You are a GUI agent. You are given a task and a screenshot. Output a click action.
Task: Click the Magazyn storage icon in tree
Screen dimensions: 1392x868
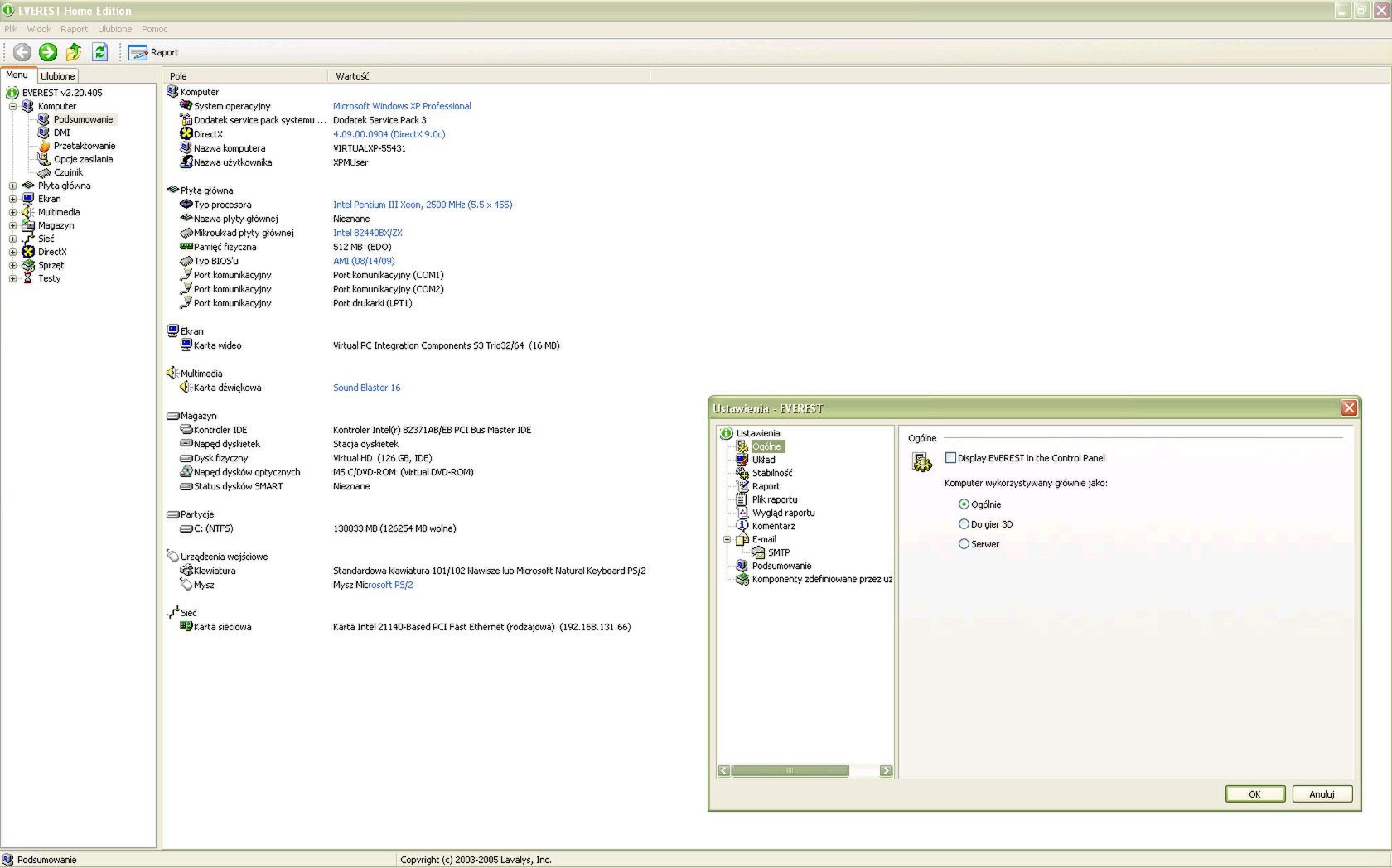point(28,225)
